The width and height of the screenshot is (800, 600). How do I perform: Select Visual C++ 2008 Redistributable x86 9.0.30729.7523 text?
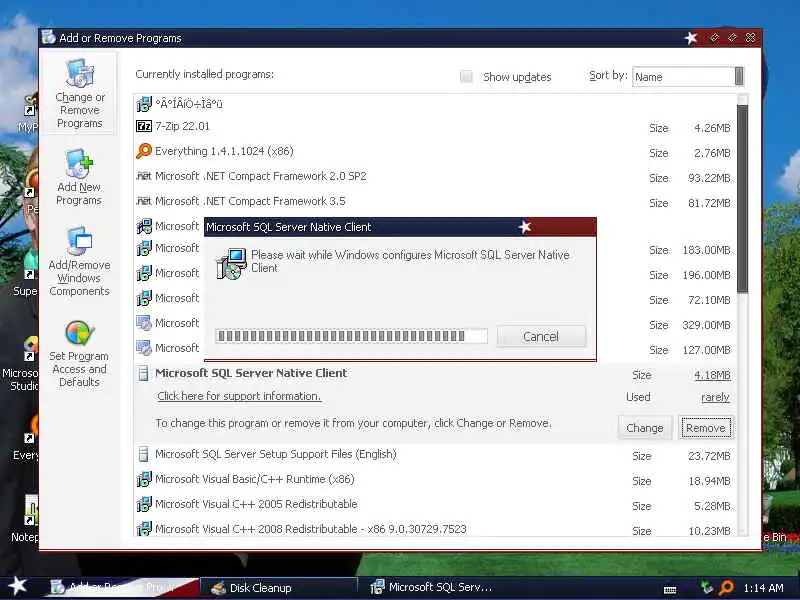tap(311, 529)
